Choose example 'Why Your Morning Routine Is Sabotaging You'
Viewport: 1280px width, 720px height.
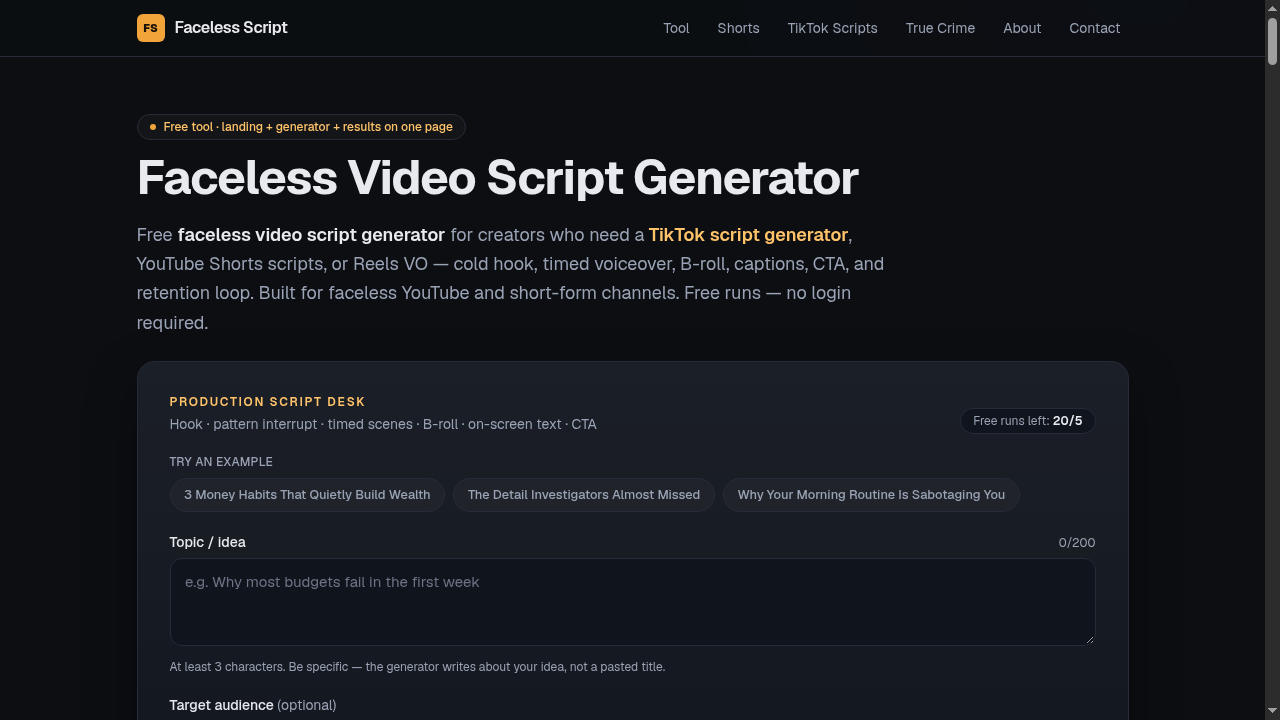pyautogui.click(x=871, y=495)
